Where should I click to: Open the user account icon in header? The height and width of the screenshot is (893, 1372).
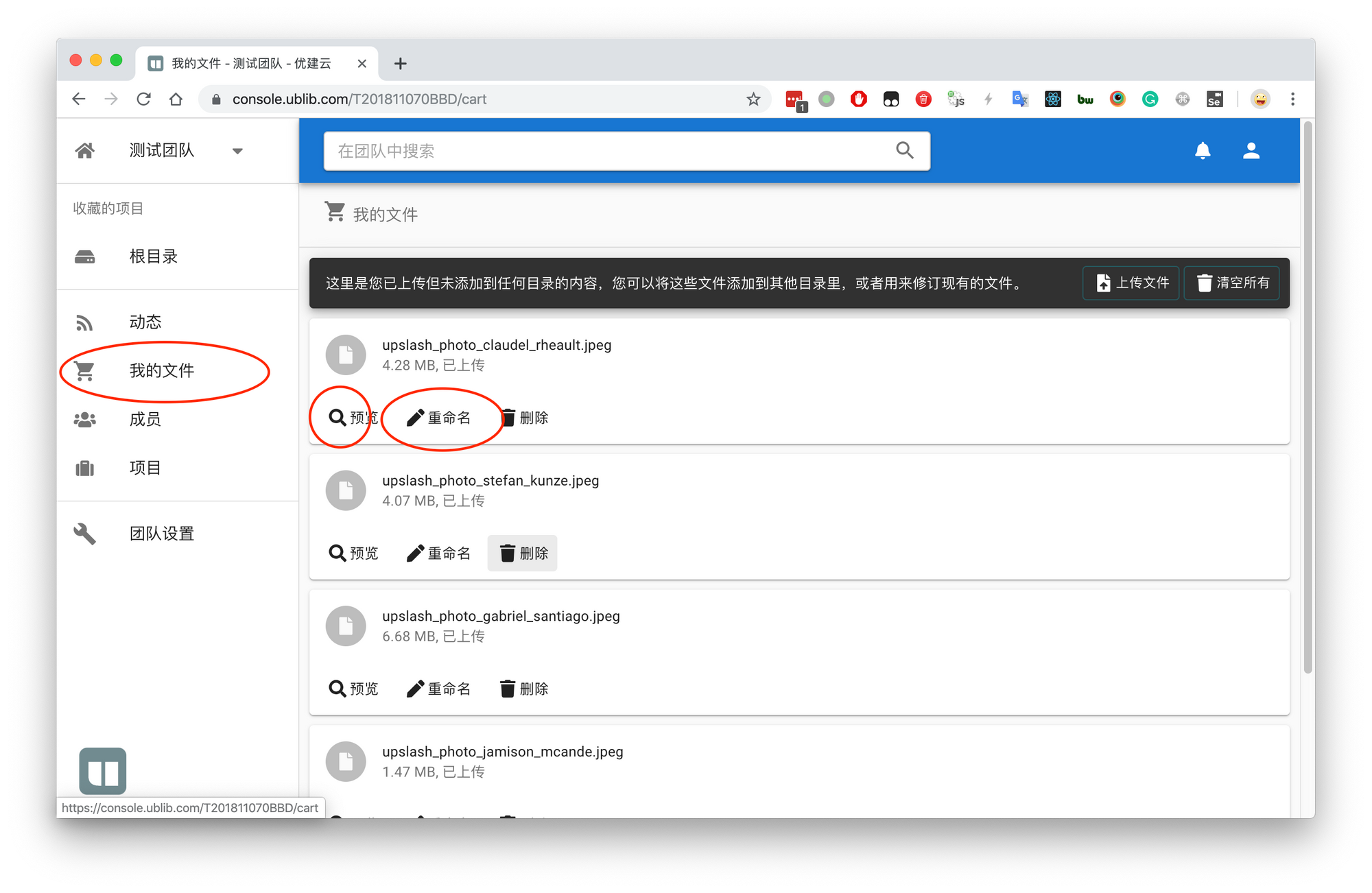coord(1251,151)
